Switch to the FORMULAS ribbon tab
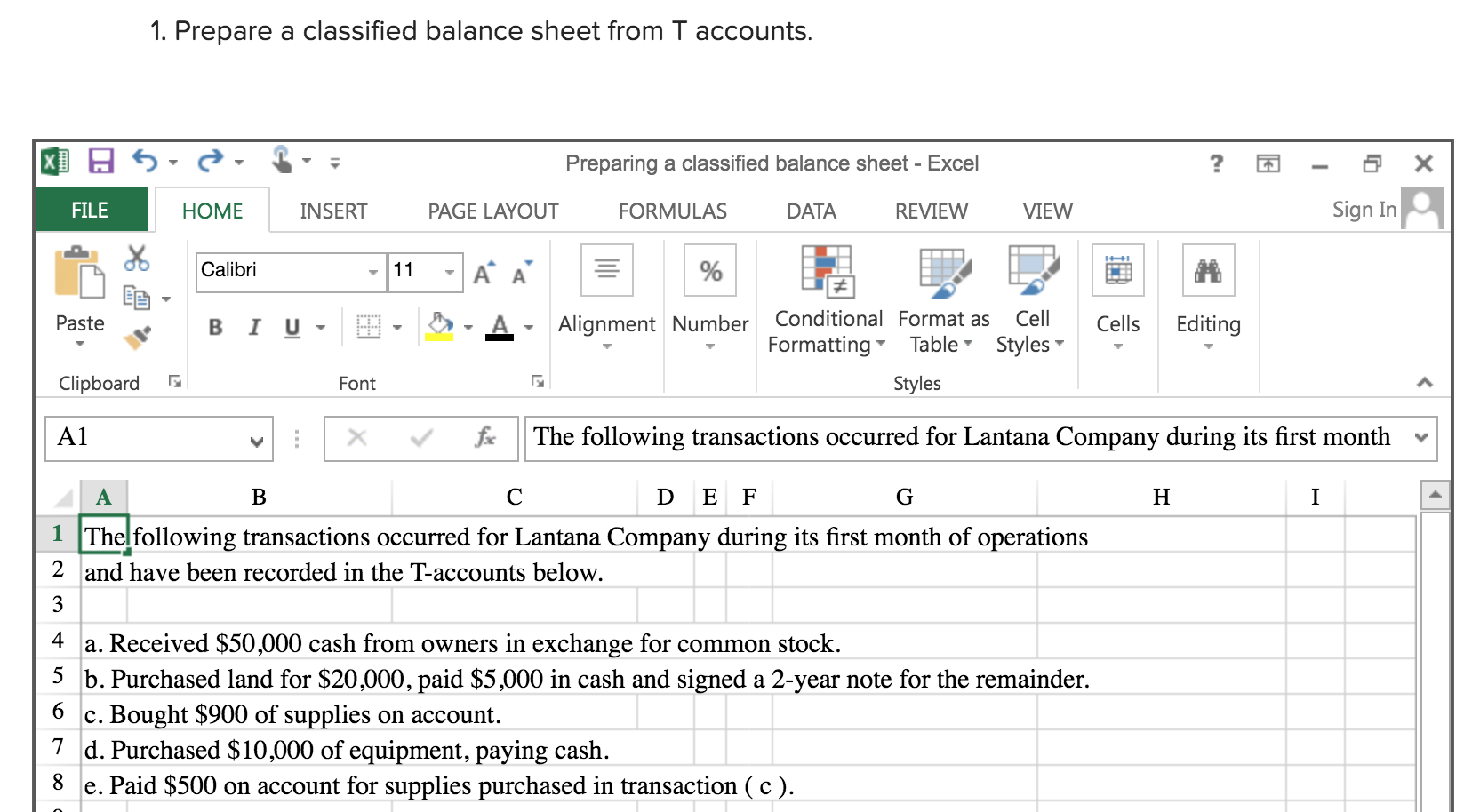 coord(672,211)
